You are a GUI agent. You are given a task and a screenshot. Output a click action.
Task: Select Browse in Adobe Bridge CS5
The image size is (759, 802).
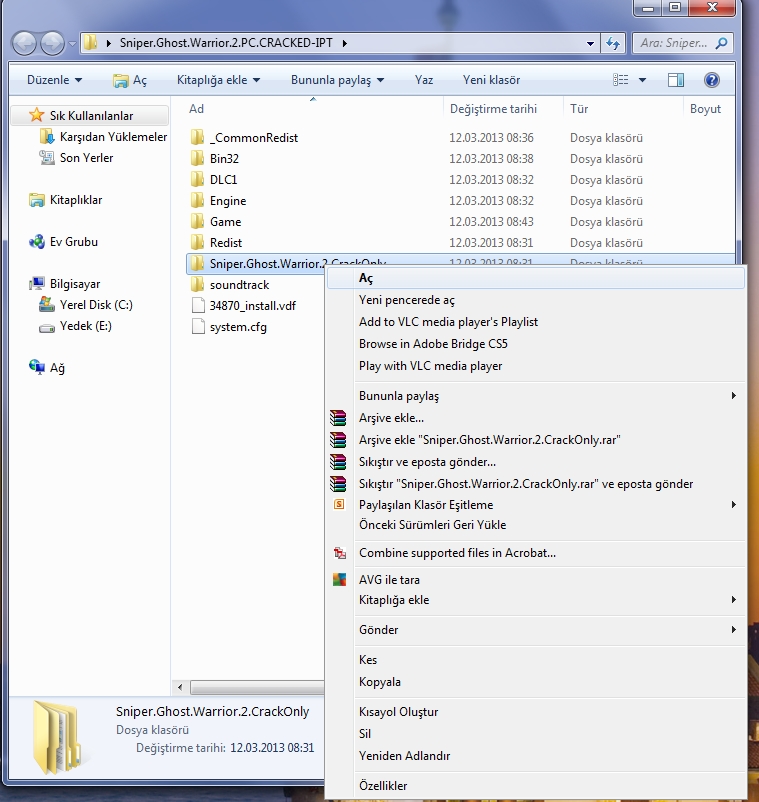point(535,344)
